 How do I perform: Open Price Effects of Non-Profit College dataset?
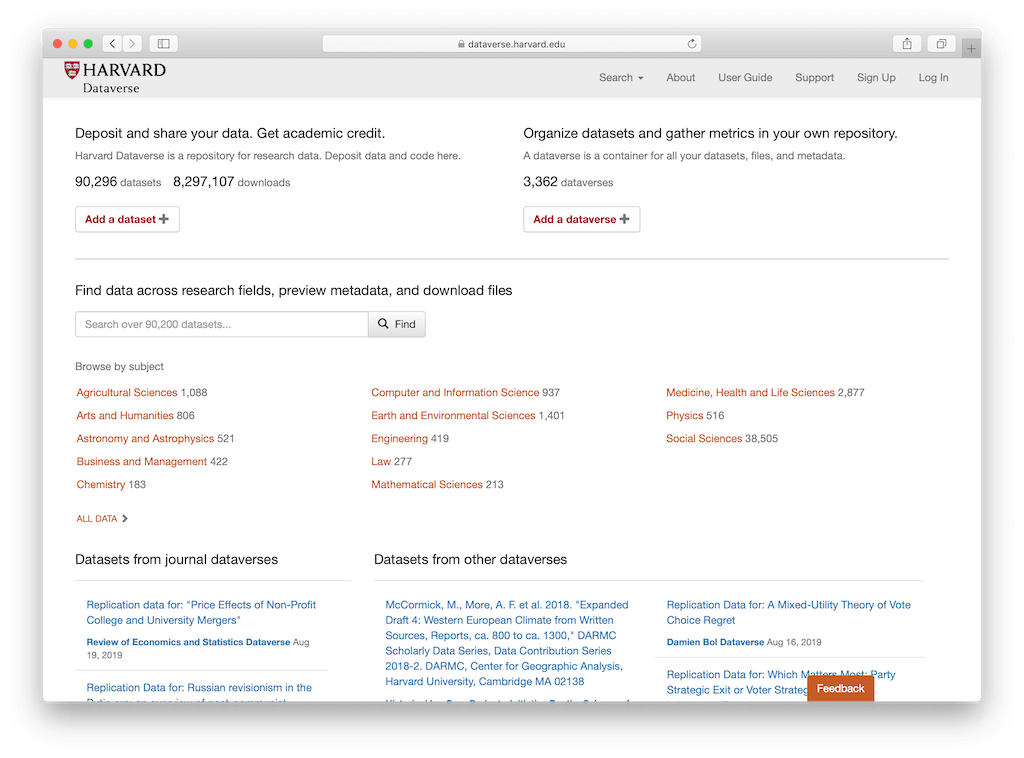coord(201,612)
